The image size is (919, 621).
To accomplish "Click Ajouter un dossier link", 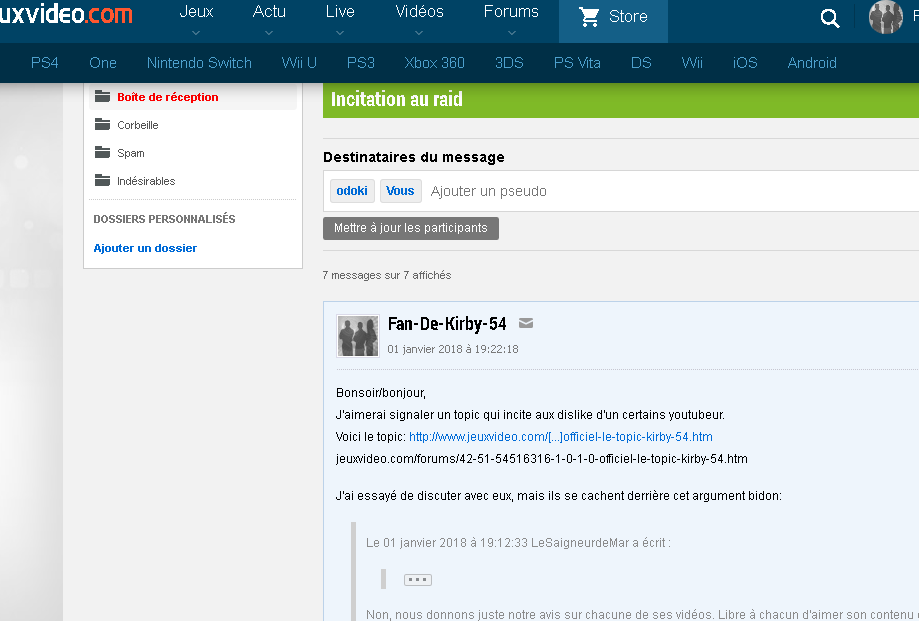I will click(x=145, y=248).
